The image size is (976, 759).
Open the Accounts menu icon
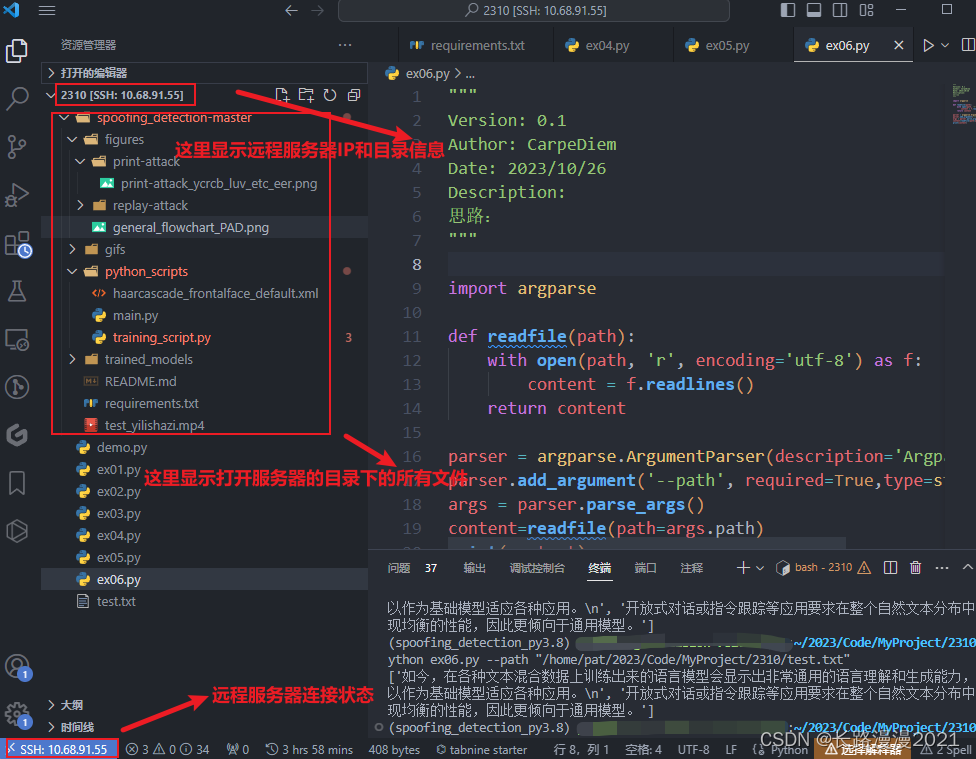point(17,667)
